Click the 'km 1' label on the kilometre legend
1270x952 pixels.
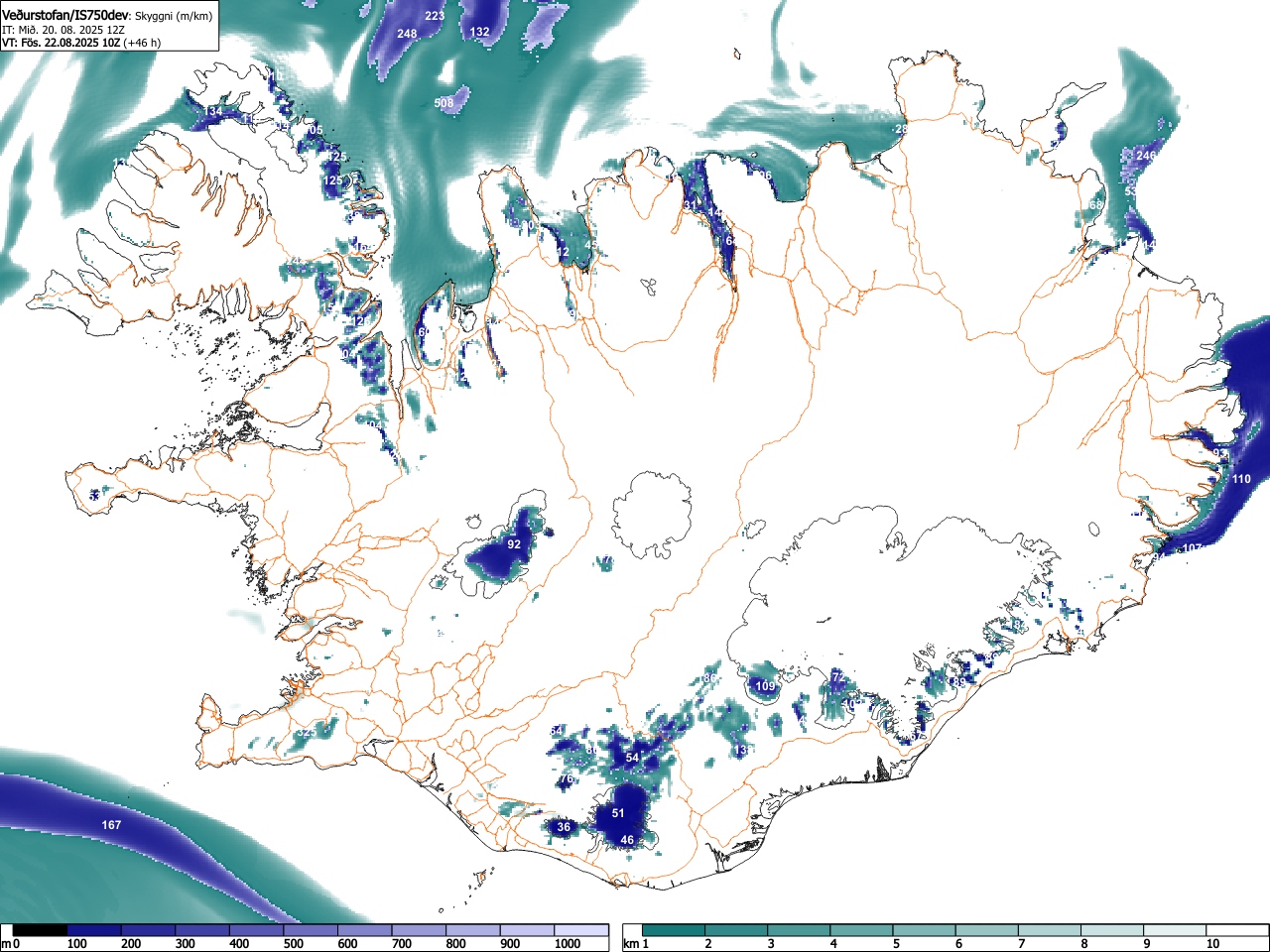(636, 944)
